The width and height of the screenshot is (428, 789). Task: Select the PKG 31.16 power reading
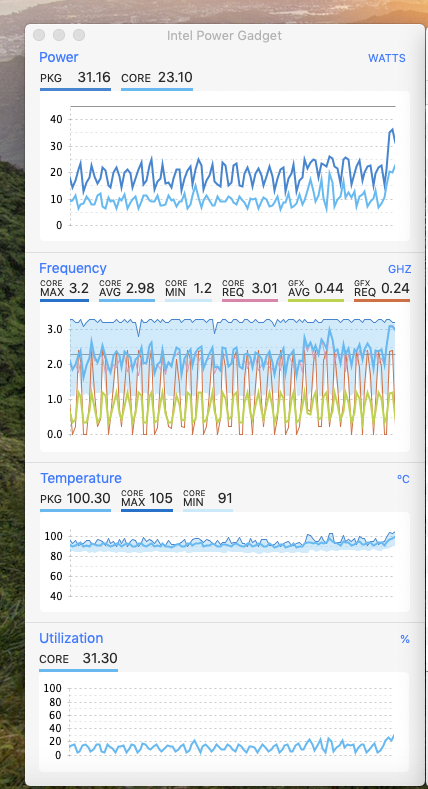coord(75,77)
